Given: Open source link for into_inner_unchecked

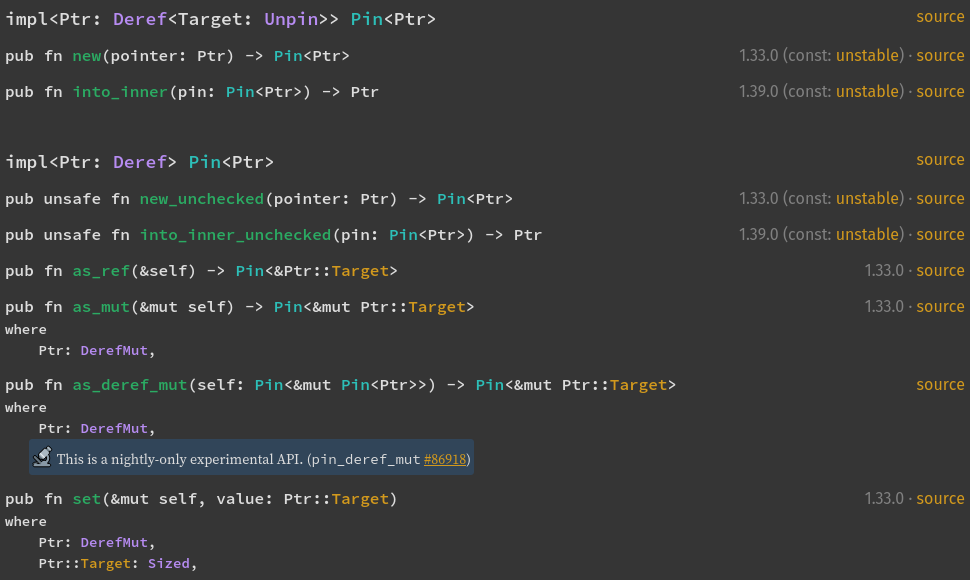Looking at the screenshot, I should tap(940, 235).
